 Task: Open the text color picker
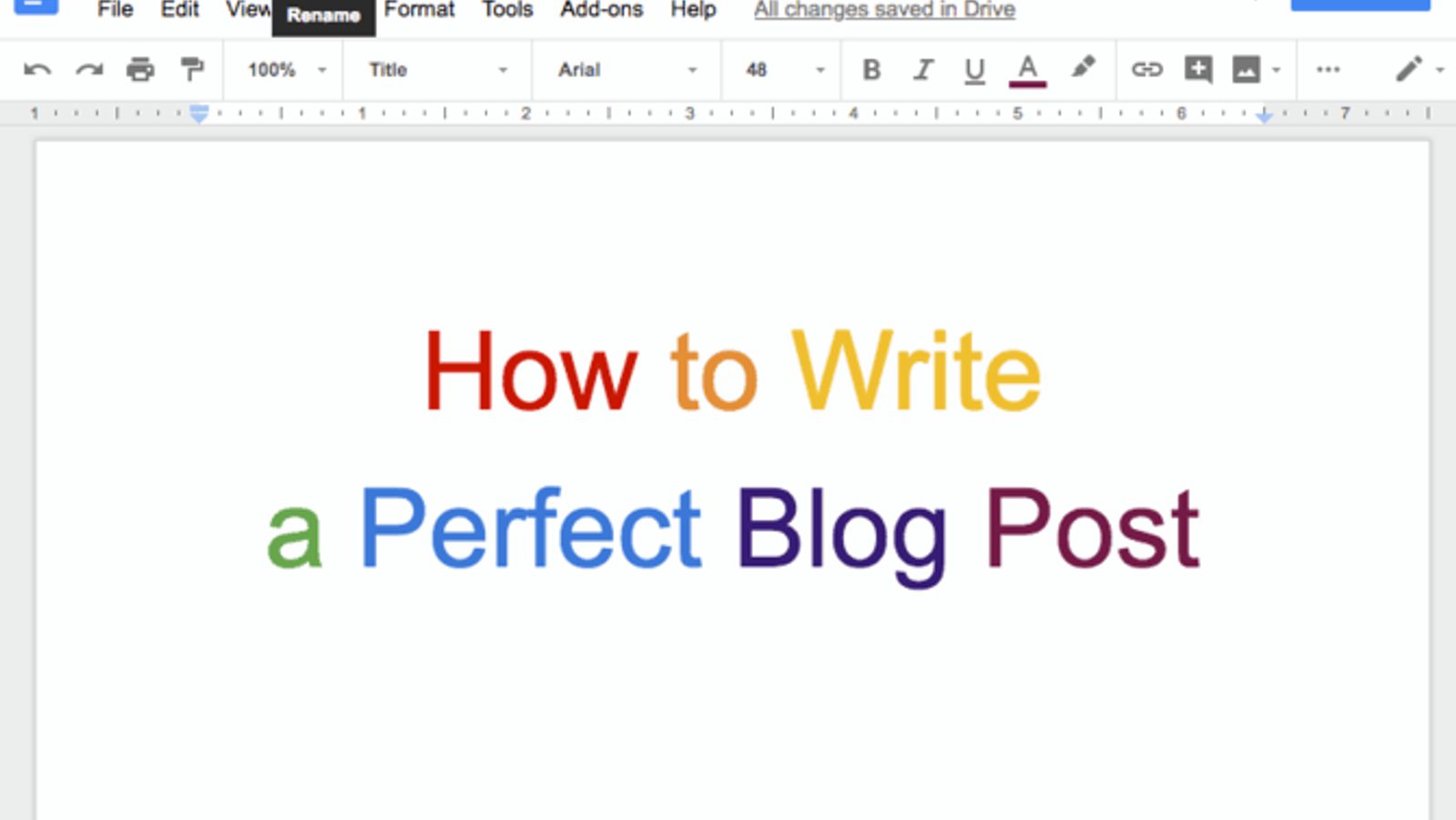pyautogui.click(x=1027, y=69)
